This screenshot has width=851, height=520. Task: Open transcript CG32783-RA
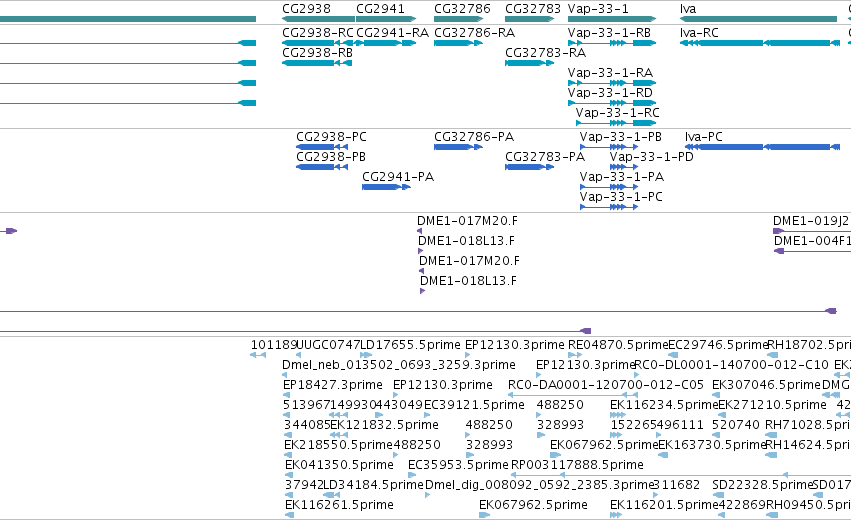(x=545, y=53)
